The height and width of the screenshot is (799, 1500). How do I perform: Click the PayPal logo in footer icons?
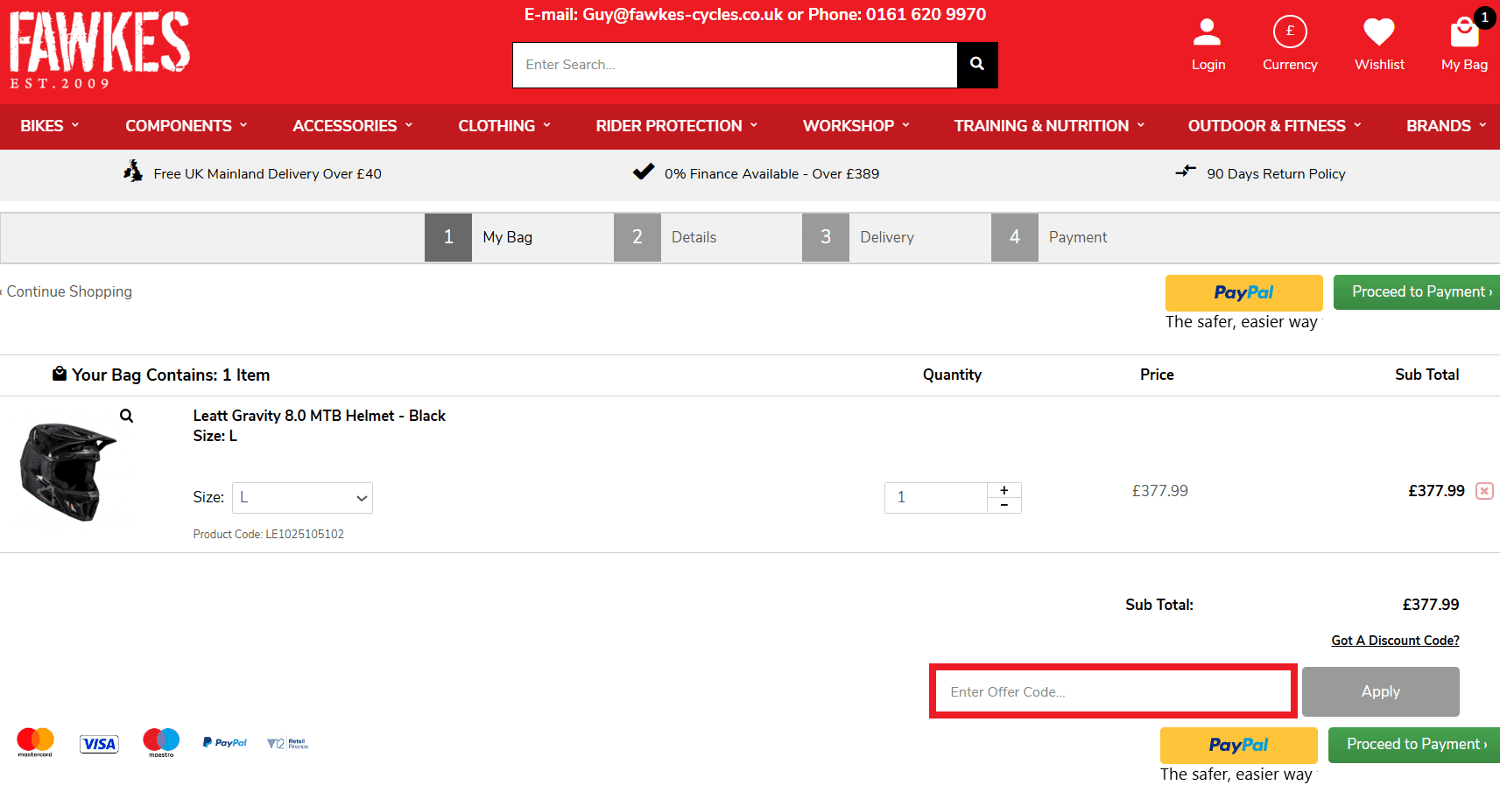coord(225,743)
